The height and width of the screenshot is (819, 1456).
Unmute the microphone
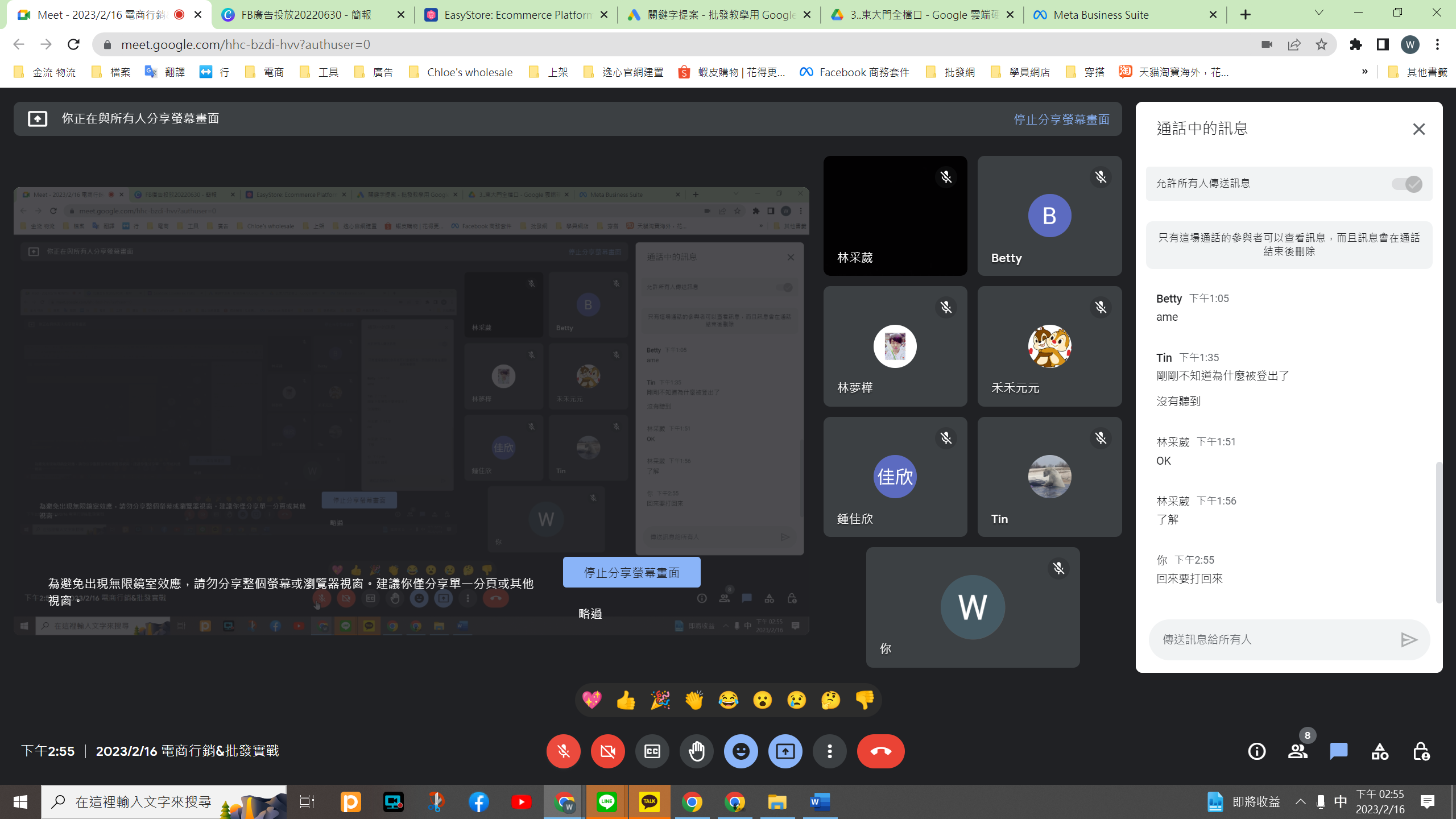[564, 751]
